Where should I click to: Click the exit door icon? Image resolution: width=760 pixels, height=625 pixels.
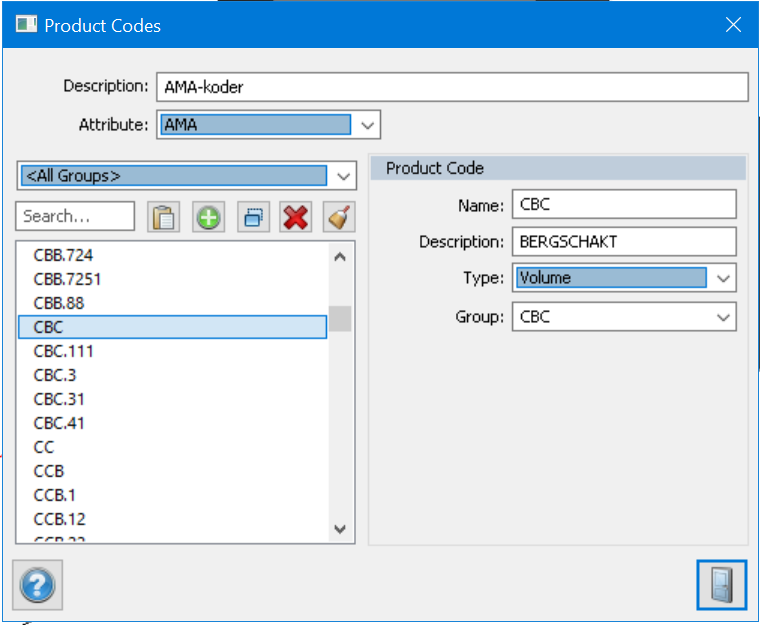721,585
